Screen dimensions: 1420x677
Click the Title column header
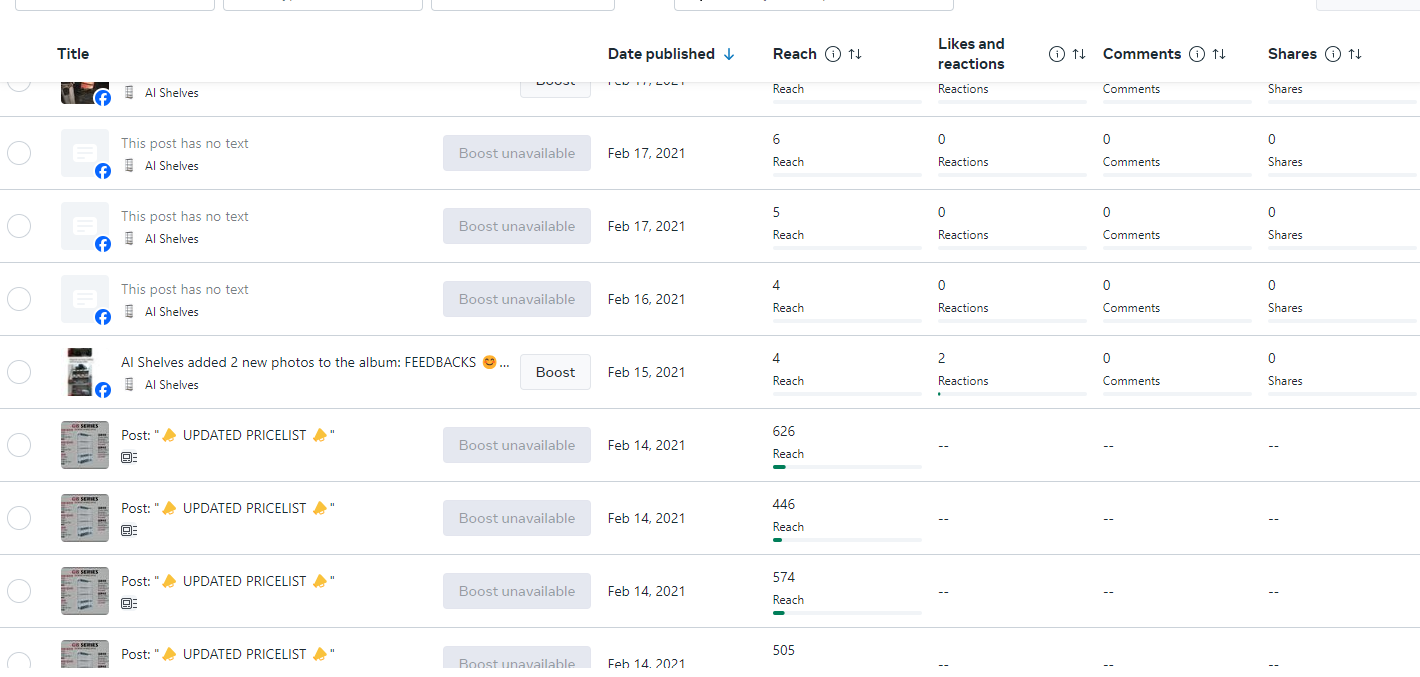(x=73, y=54)
